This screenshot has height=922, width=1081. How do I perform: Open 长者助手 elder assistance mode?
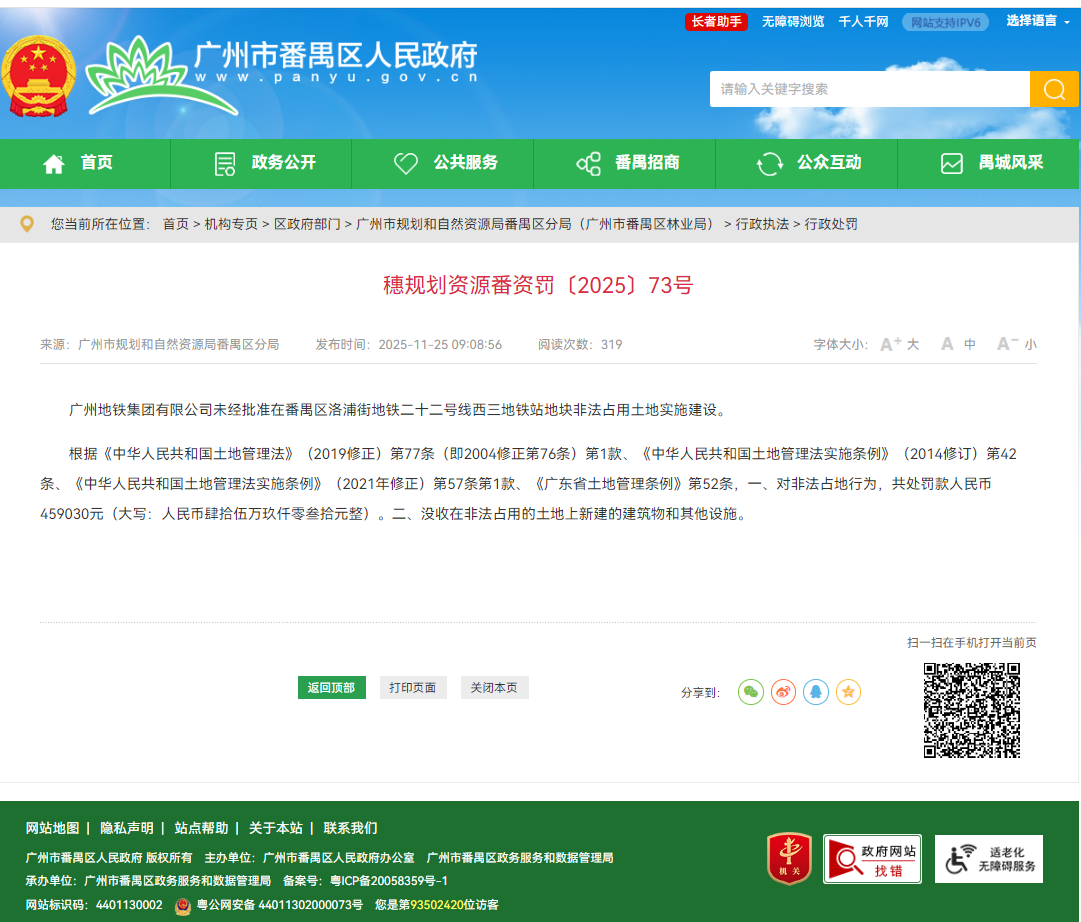tap(717, 21)
